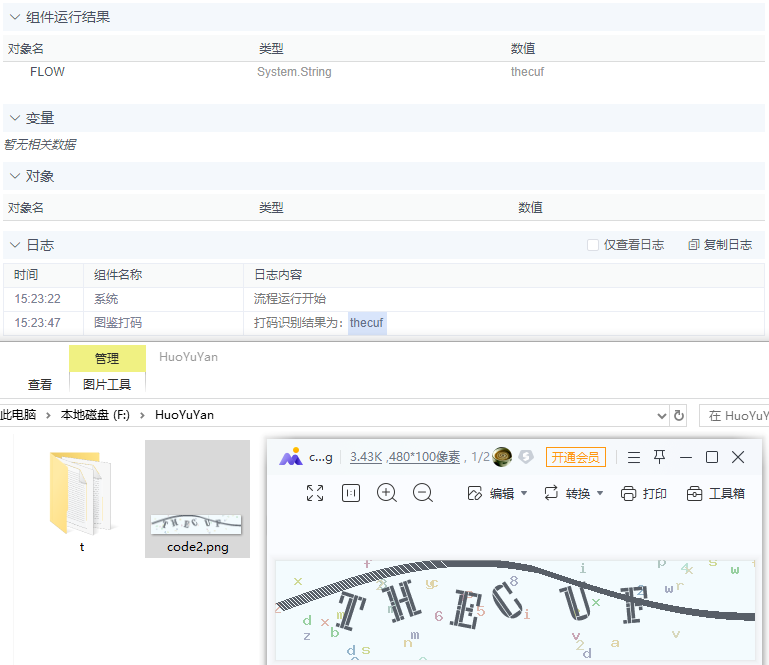Select the folder named t
This screenshot has width=769, height=665.
[82, 500]
